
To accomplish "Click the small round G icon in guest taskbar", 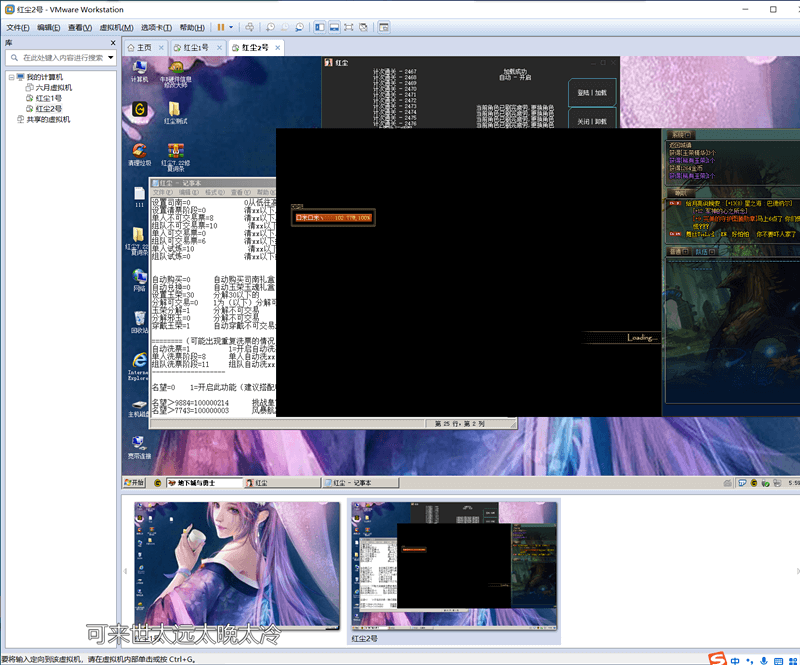I will point(157,482).
